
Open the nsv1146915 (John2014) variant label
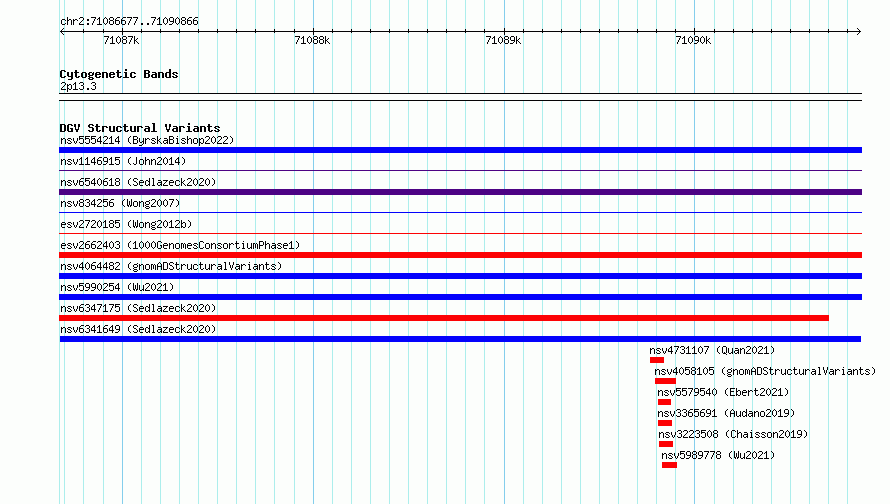pyautogui.click(x=123, y=161)
